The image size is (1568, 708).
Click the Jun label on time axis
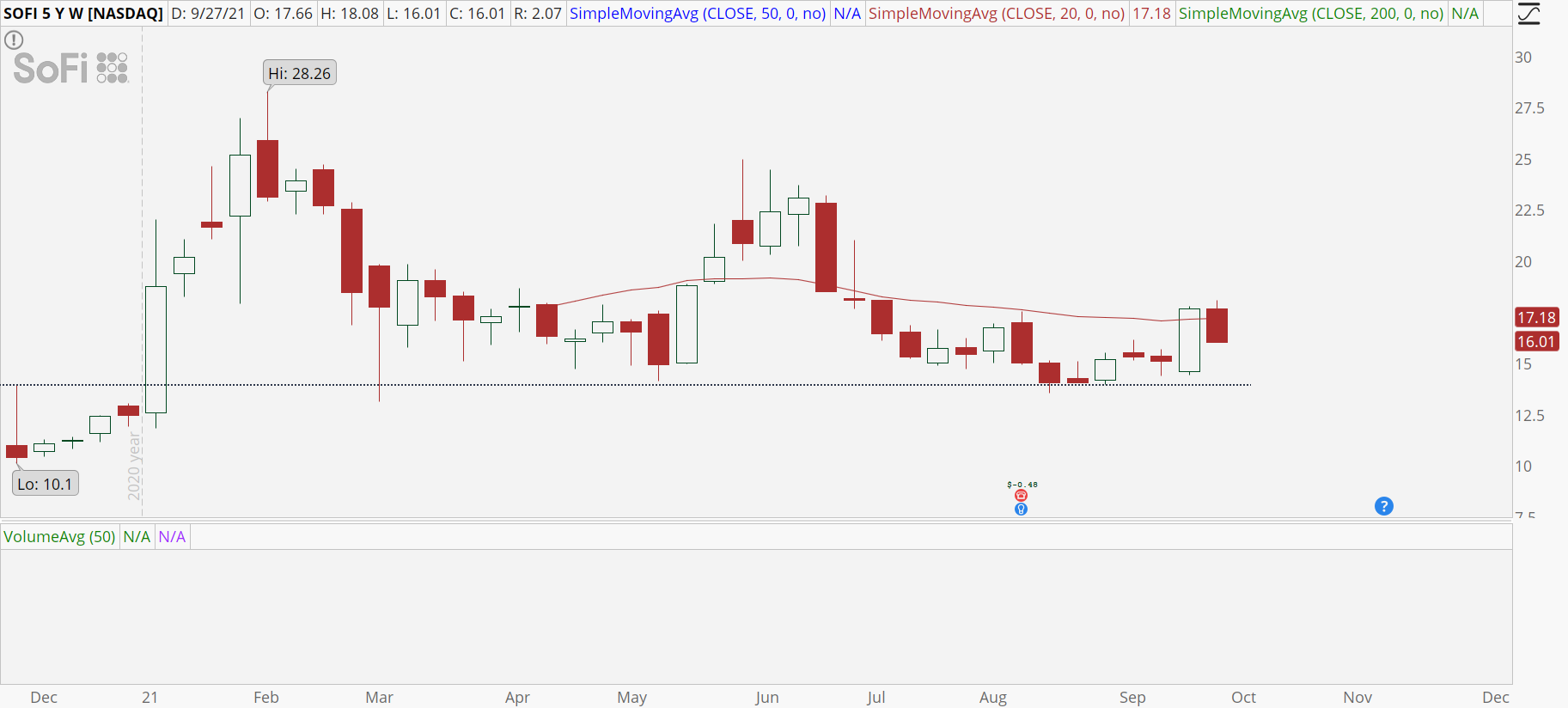[x=767, y=698]
